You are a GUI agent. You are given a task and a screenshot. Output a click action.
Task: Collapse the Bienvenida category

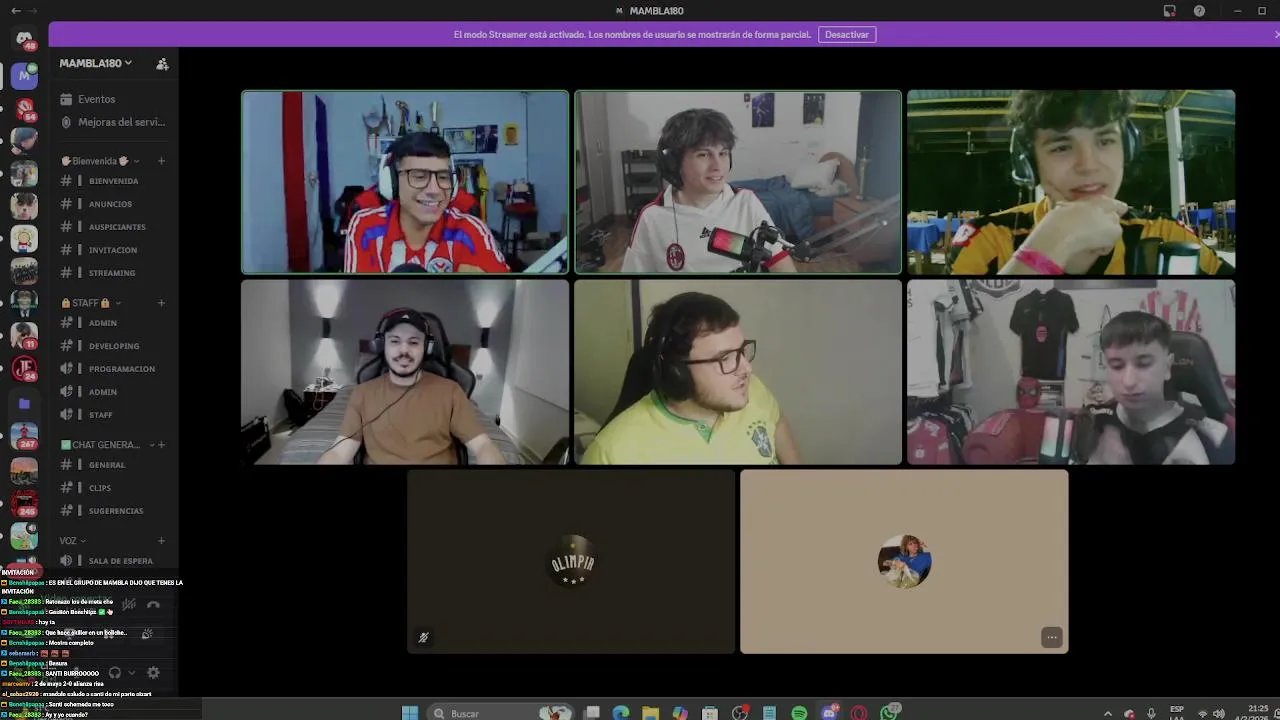pyautogui.click(x=100, y=161)
